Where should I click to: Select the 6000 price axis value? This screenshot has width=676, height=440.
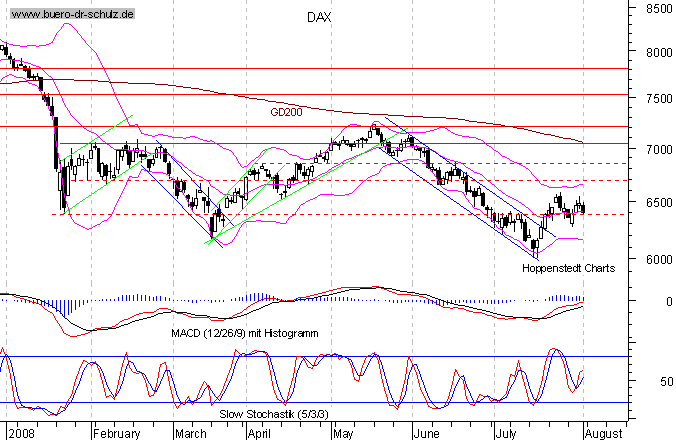pos(655,259)
